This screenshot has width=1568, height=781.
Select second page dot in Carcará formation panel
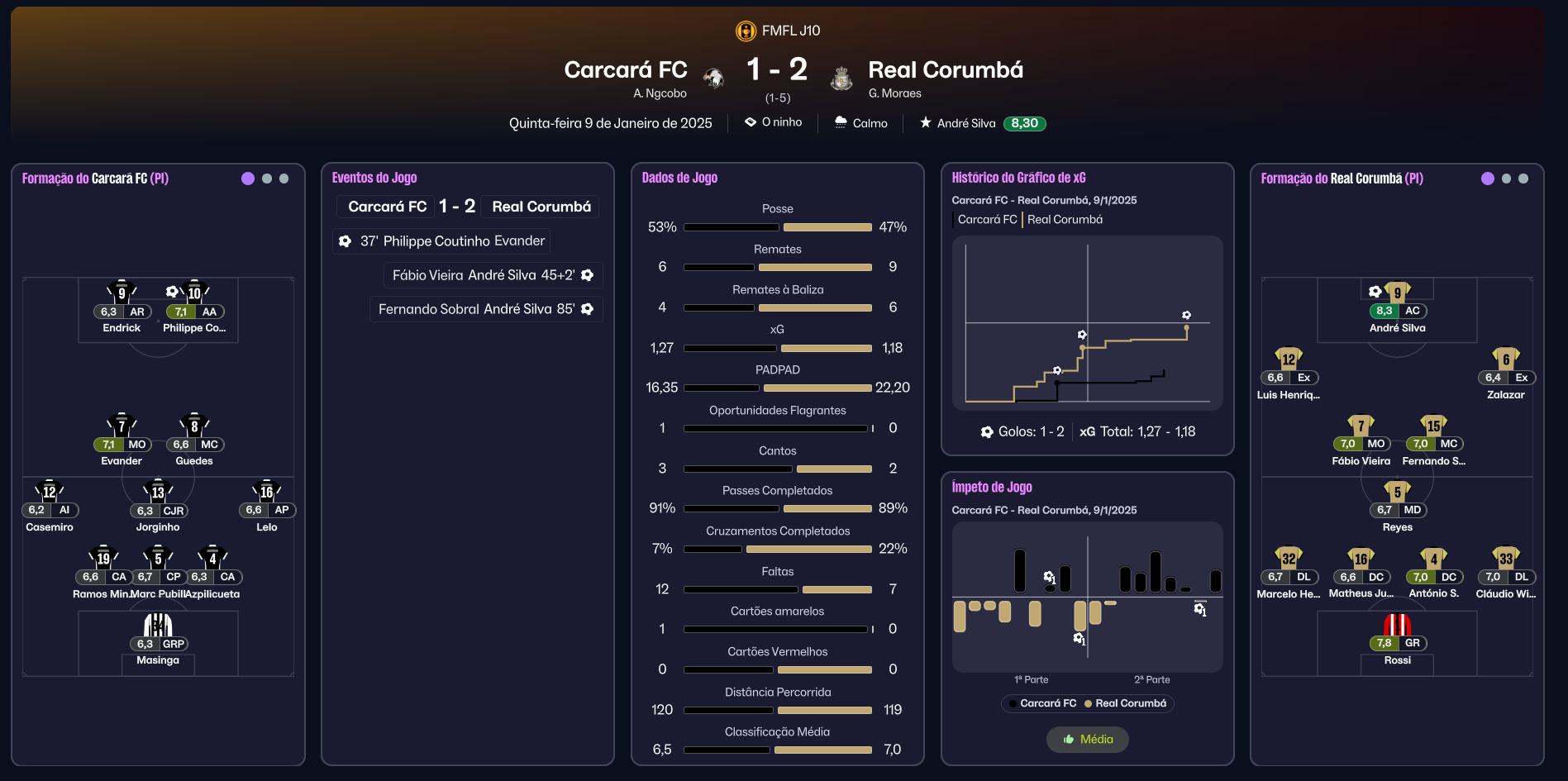(x=266, y=179)
